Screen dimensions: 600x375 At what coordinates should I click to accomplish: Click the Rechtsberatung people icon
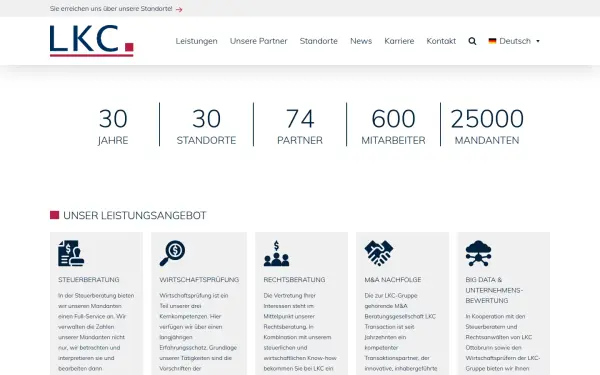(276, 253)
